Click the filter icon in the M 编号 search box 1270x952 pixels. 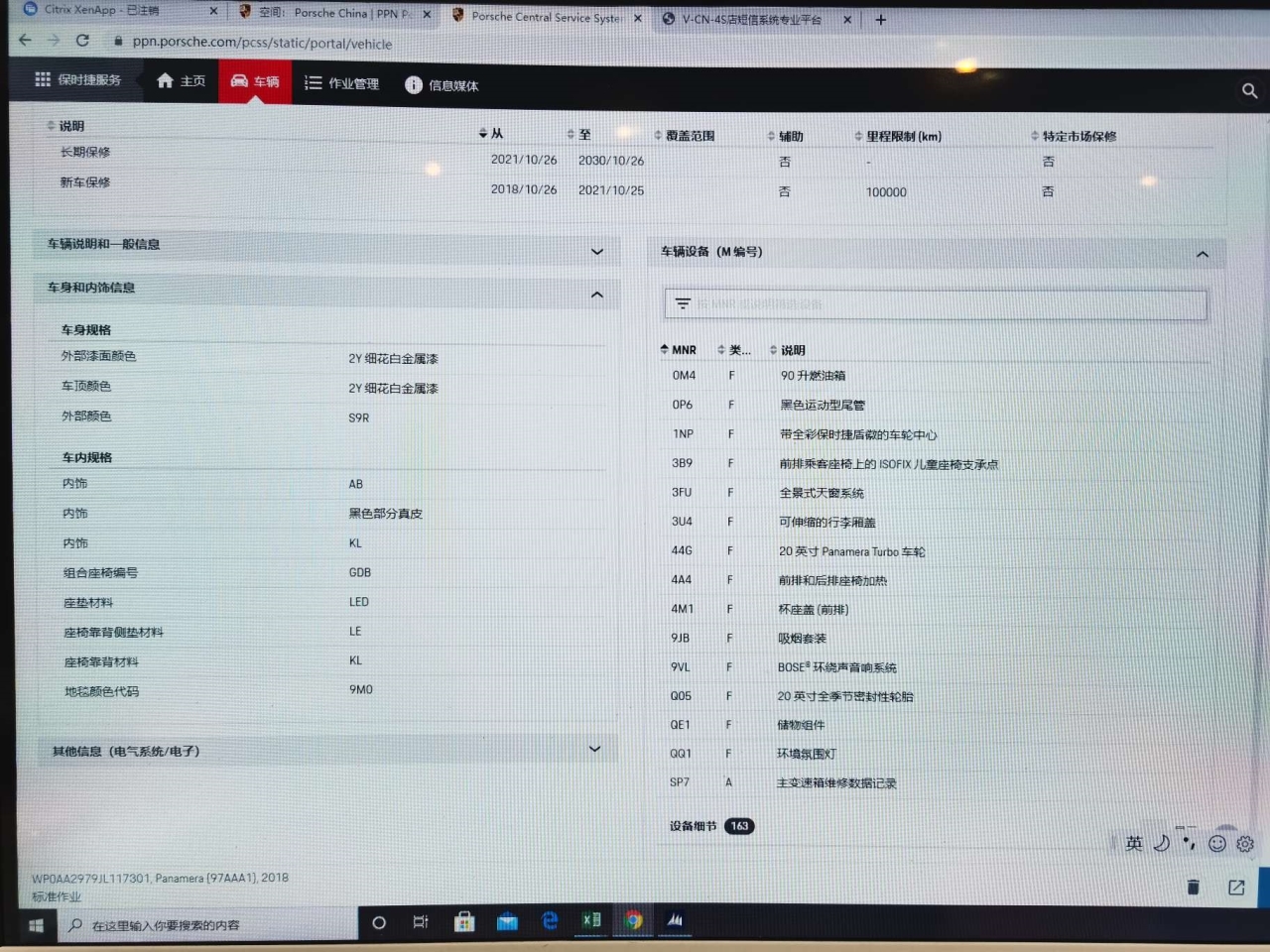[683, 303]
